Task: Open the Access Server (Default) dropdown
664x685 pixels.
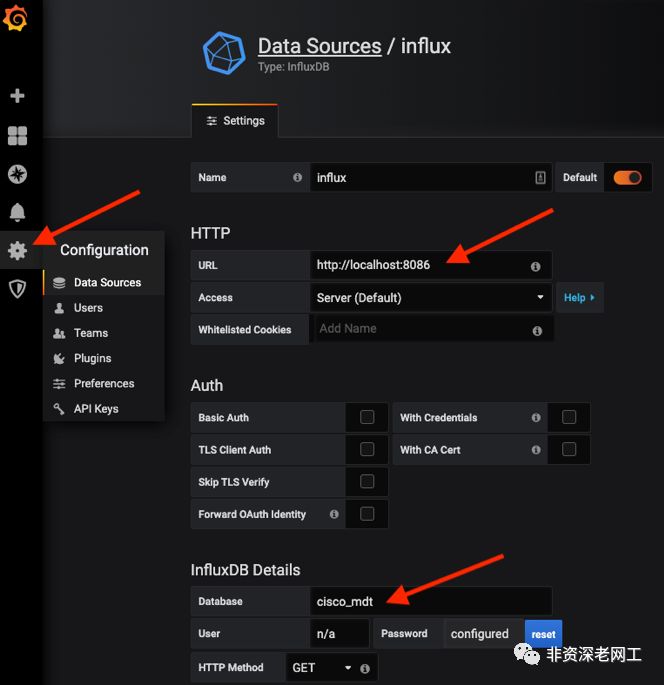Action: pos(431,298)
